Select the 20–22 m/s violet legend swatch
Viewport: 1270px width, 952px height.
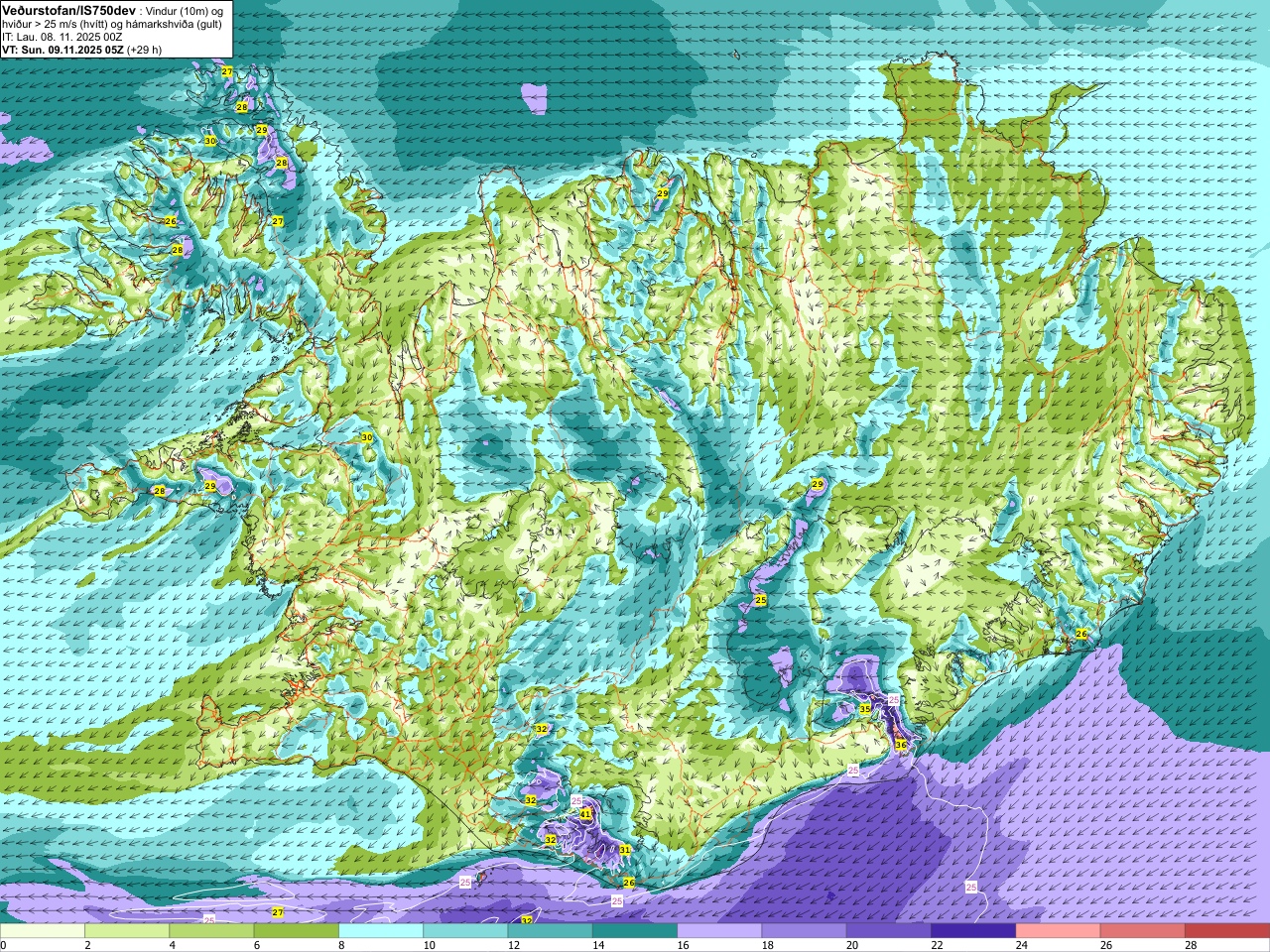(x=889, y=931)
